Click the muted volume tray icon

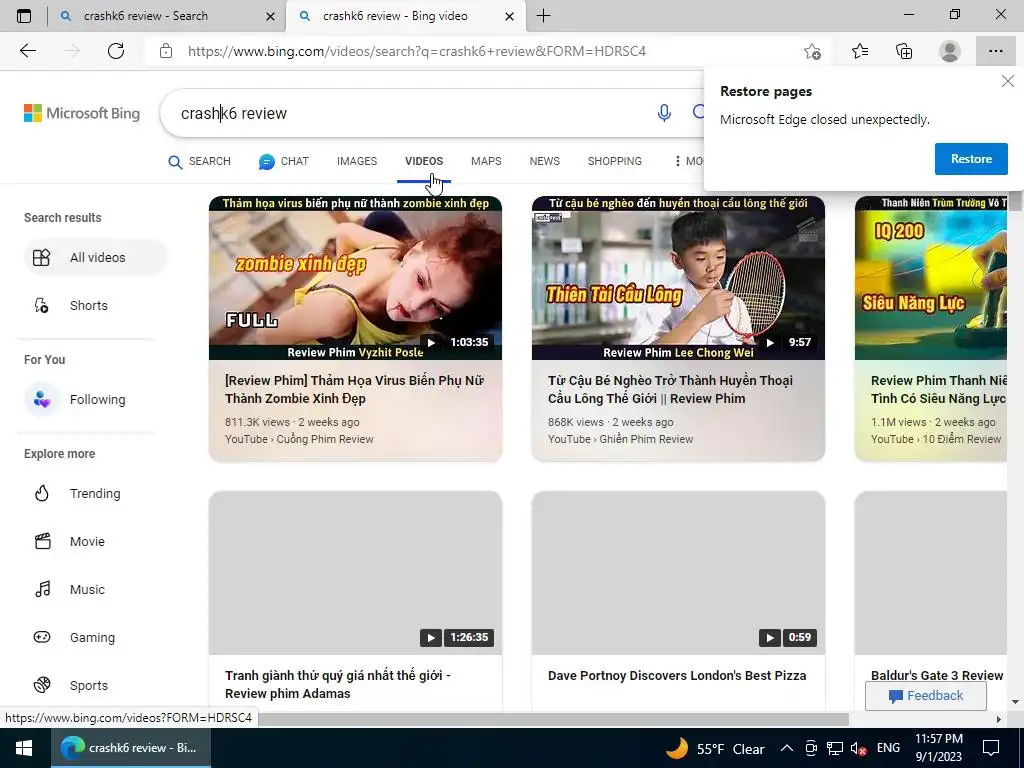pyautogui.click(x=858, y=748)
